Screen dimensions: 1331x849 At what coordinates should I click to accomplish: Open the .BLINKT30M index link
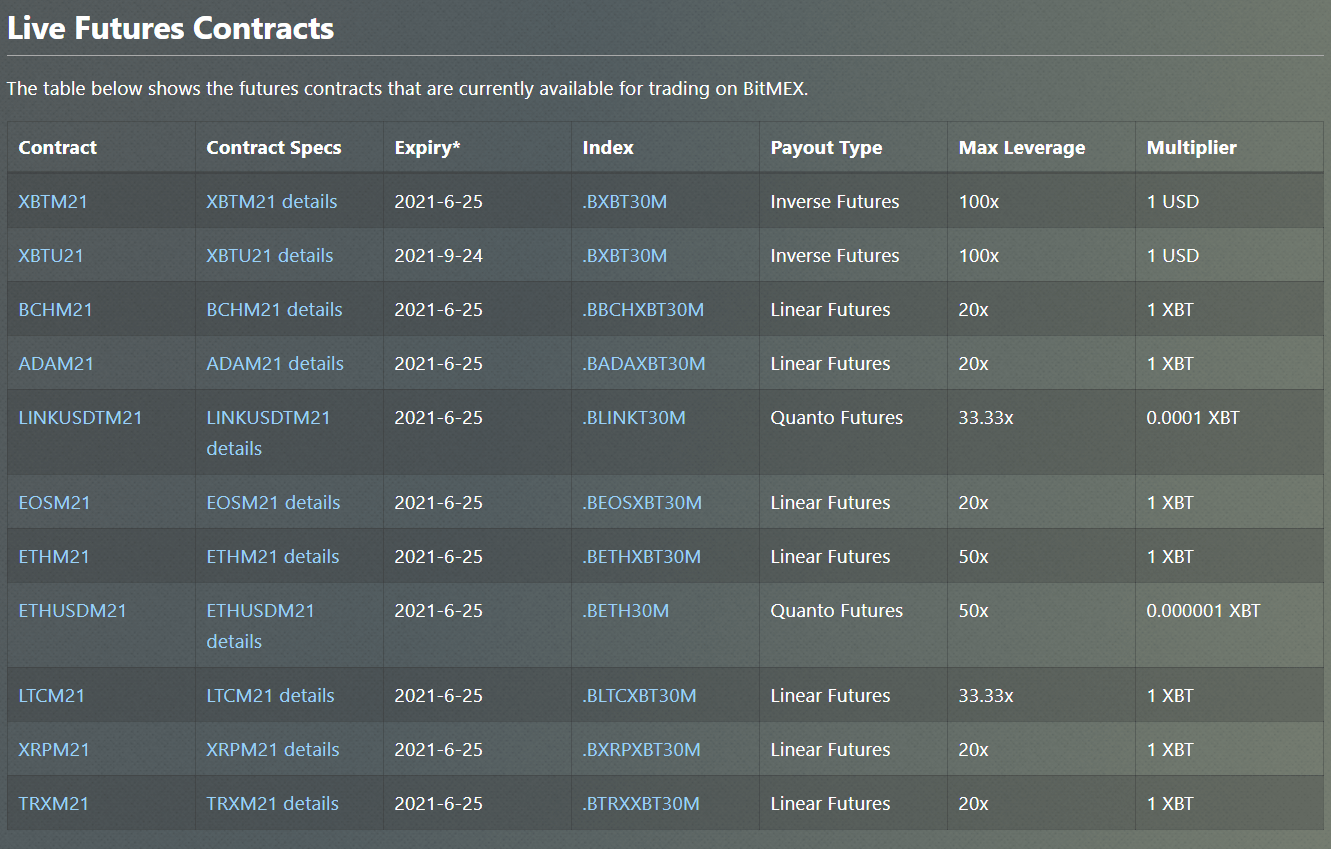pyautogui.click(x=634, y=418)
